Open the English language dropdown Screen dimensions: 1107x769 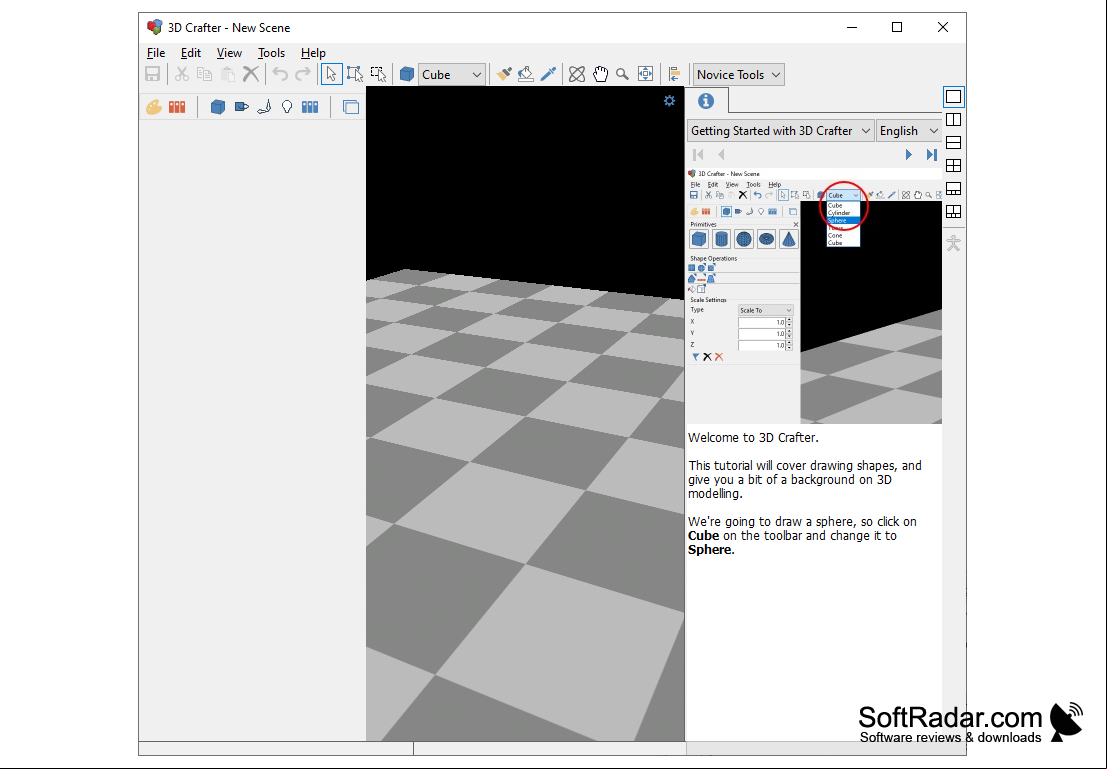pos(909,131)
